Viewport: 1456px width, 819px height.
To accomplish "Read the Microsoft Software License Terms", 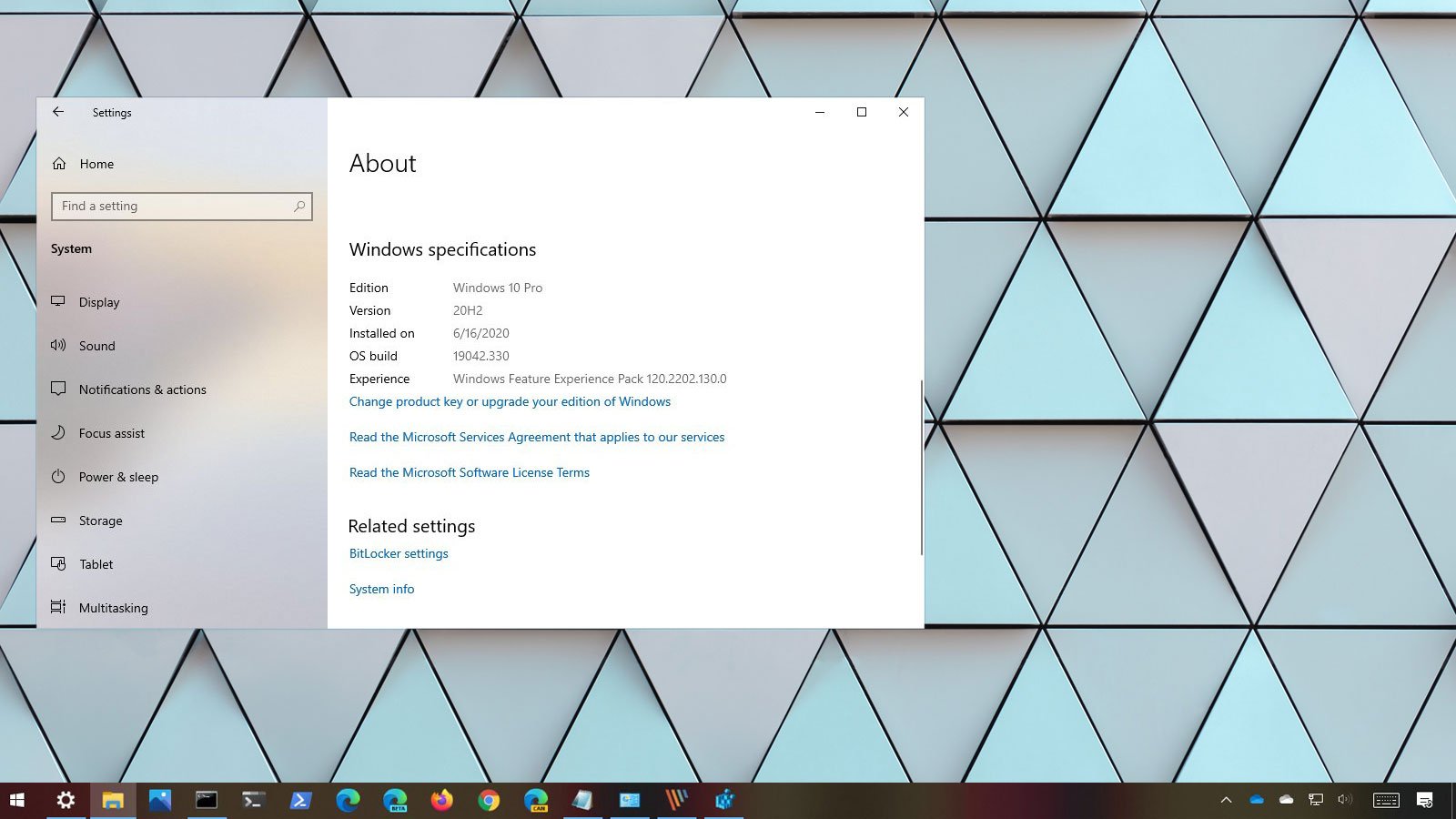I will click(469, 472).
